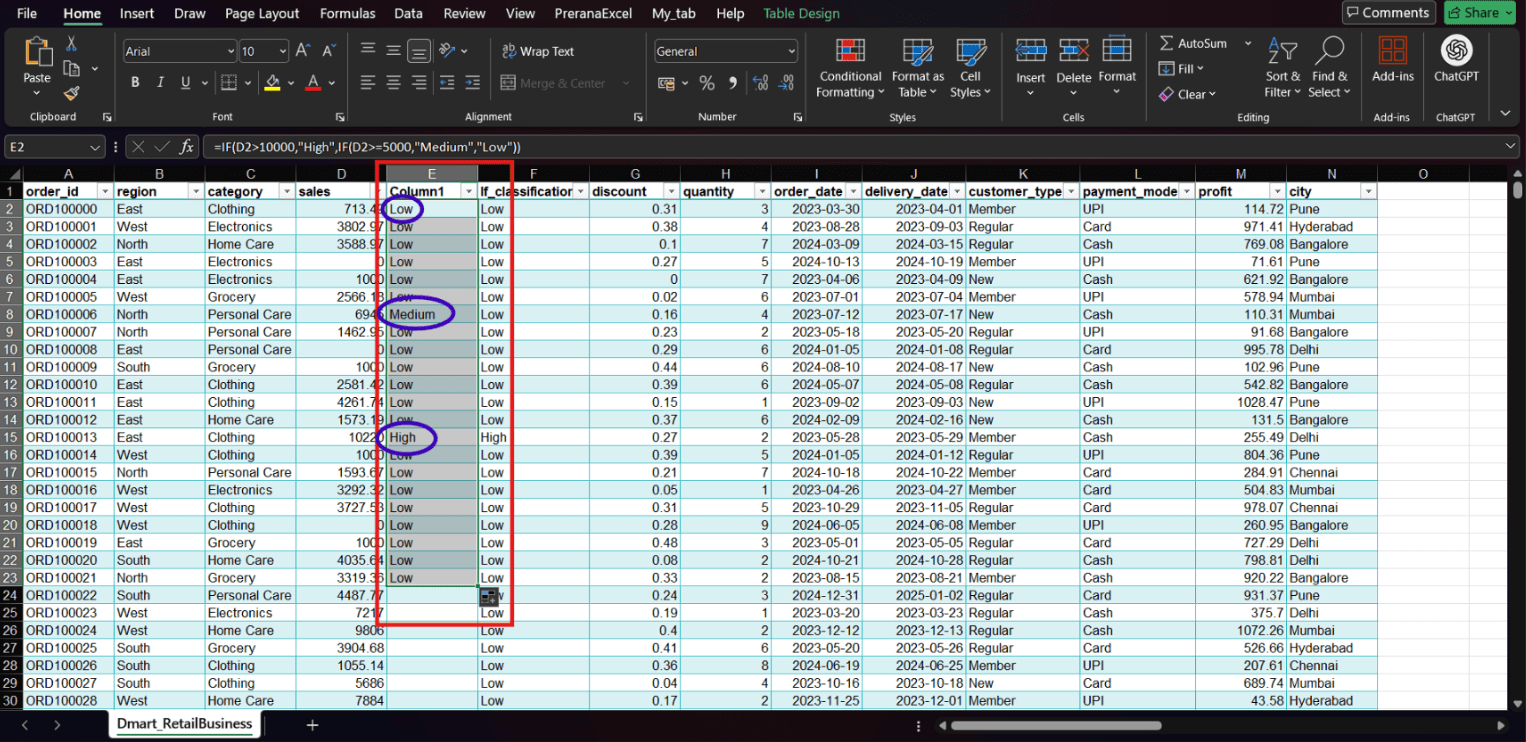1526x742 pixels.
Task: Open the Table Design tab
Action: point(801,13)
